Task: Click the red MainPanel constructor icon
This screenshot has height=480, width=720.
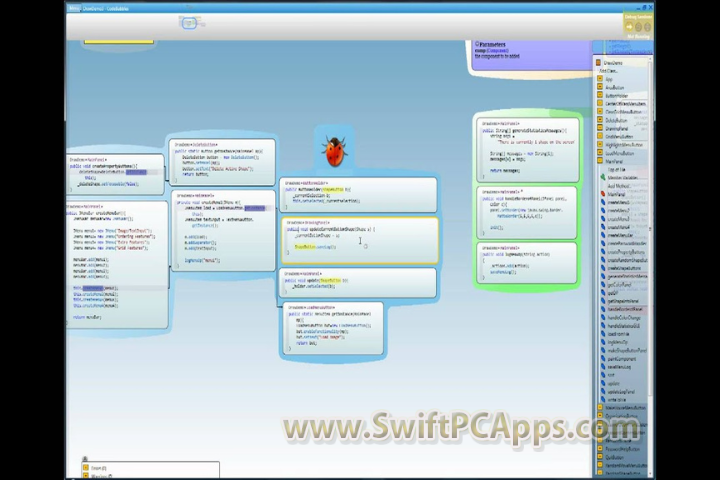Action: click(x=603, y=194)
